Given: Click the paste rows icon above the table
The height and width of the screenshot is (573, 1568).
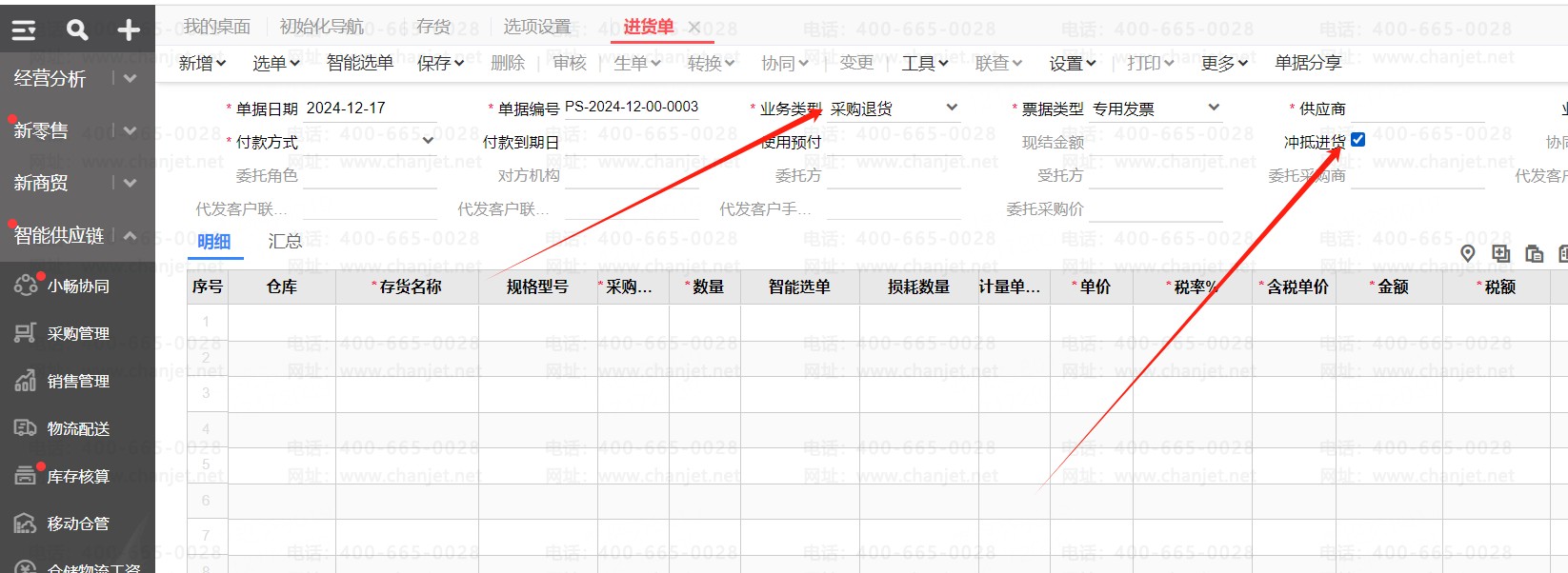Looking at the screenshot, I should click(x=1534, y=253).
